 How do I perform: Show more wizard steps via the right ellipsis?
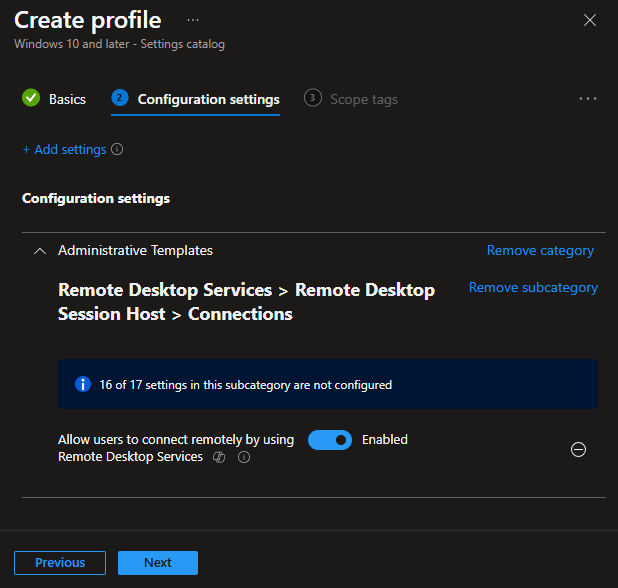pos(588,99)
